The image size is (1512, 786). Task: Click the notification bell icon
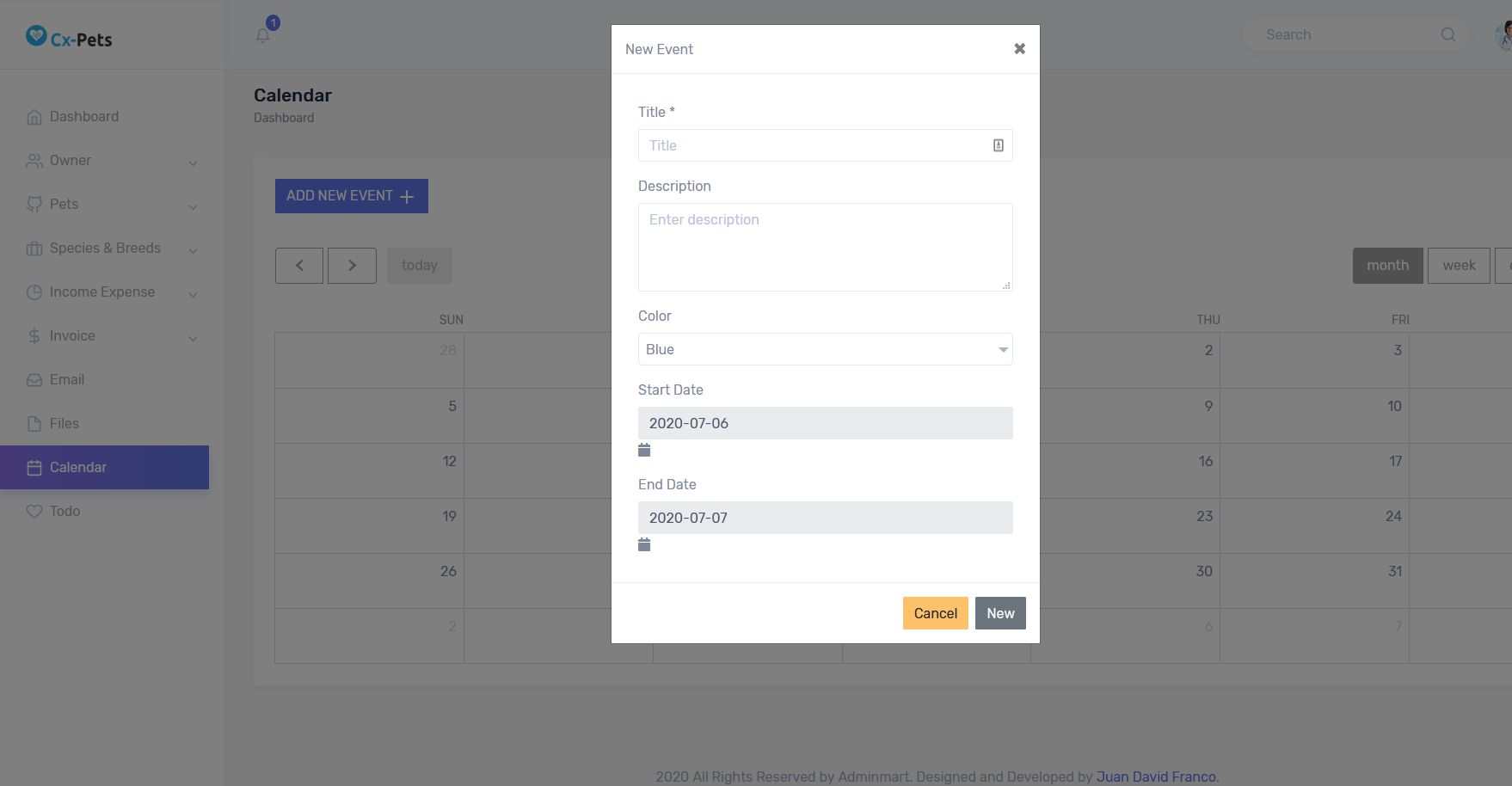pyautogui.click(x=263, y=35)
